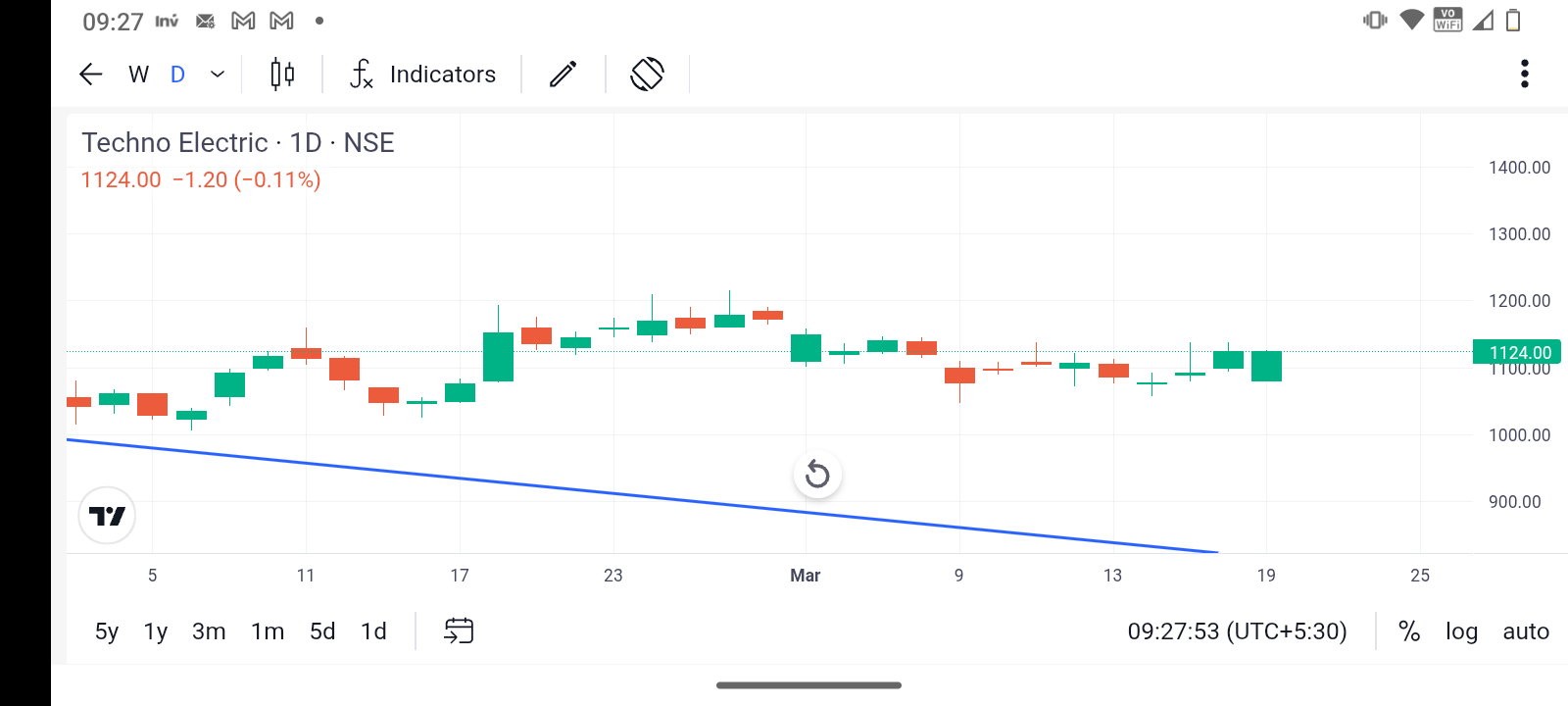This screenshot has width=1568, height=706.
Task: Set the date range to 5y
Action: click(107, 631)
